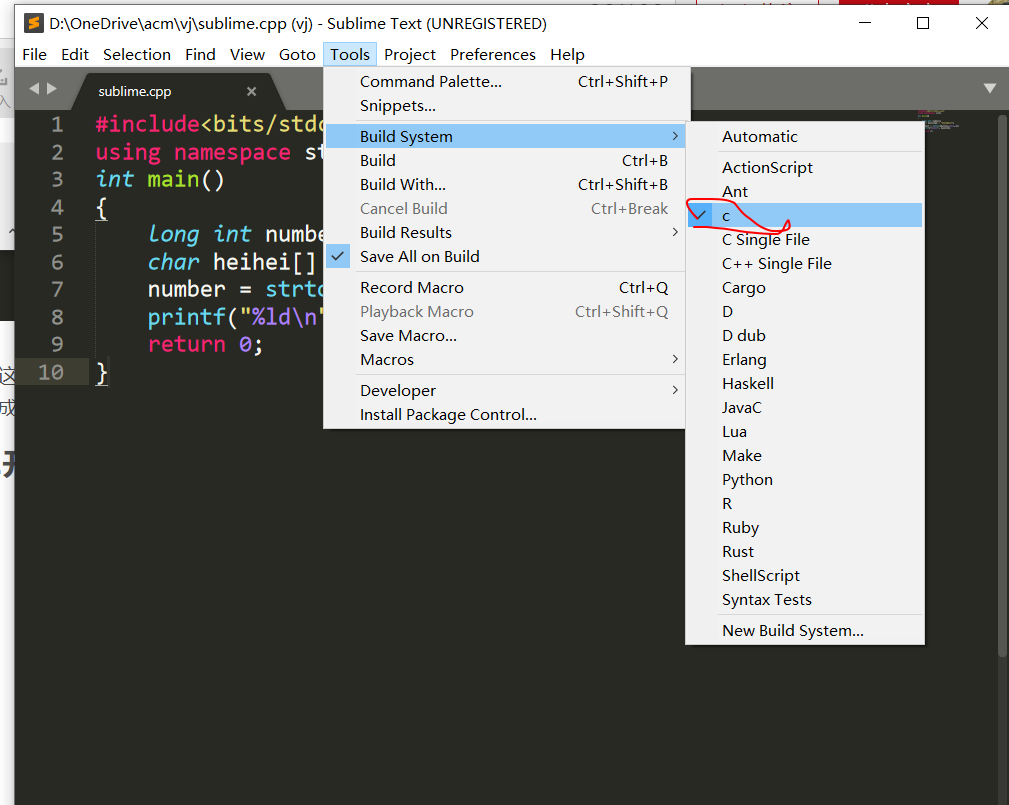Image resolution: width=1009 pixels, height=805 pixels.
Task: Select the checked lowercase c build system
Action: [x=805, y=216]
